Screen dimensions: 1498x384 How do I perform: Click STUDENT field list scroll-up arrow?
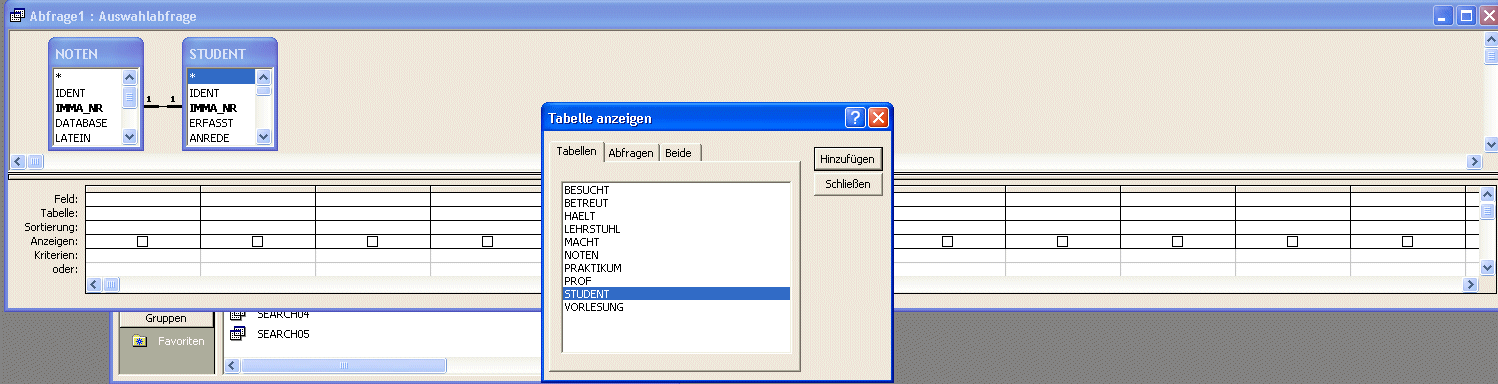point(264,76)
